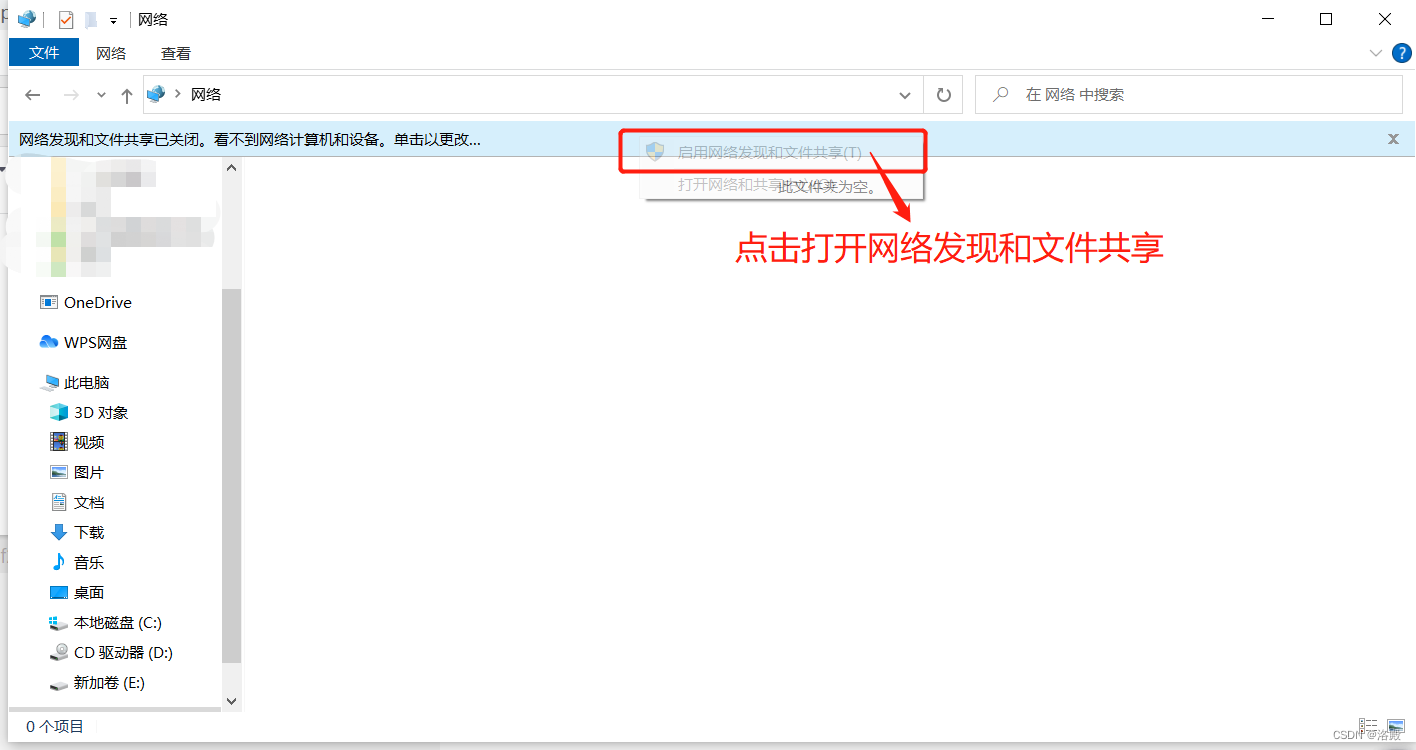The width and height of the screenshot is (1416, 750).
Task: Open the 文档 folder
Action: pos(89,503)
